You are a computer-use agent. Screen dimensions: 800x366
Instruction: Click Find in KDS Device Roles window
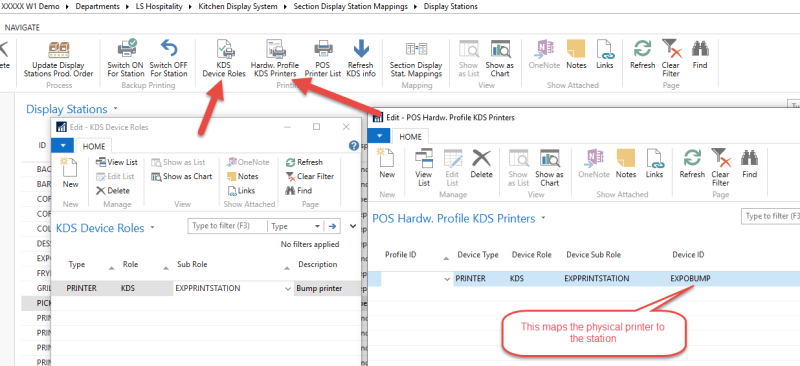click(x=298, y=190)
